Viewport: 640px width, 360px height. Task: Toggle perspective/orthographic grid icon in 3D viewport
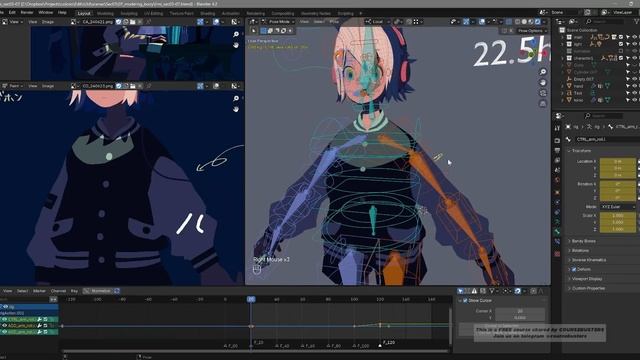[543, 104]
